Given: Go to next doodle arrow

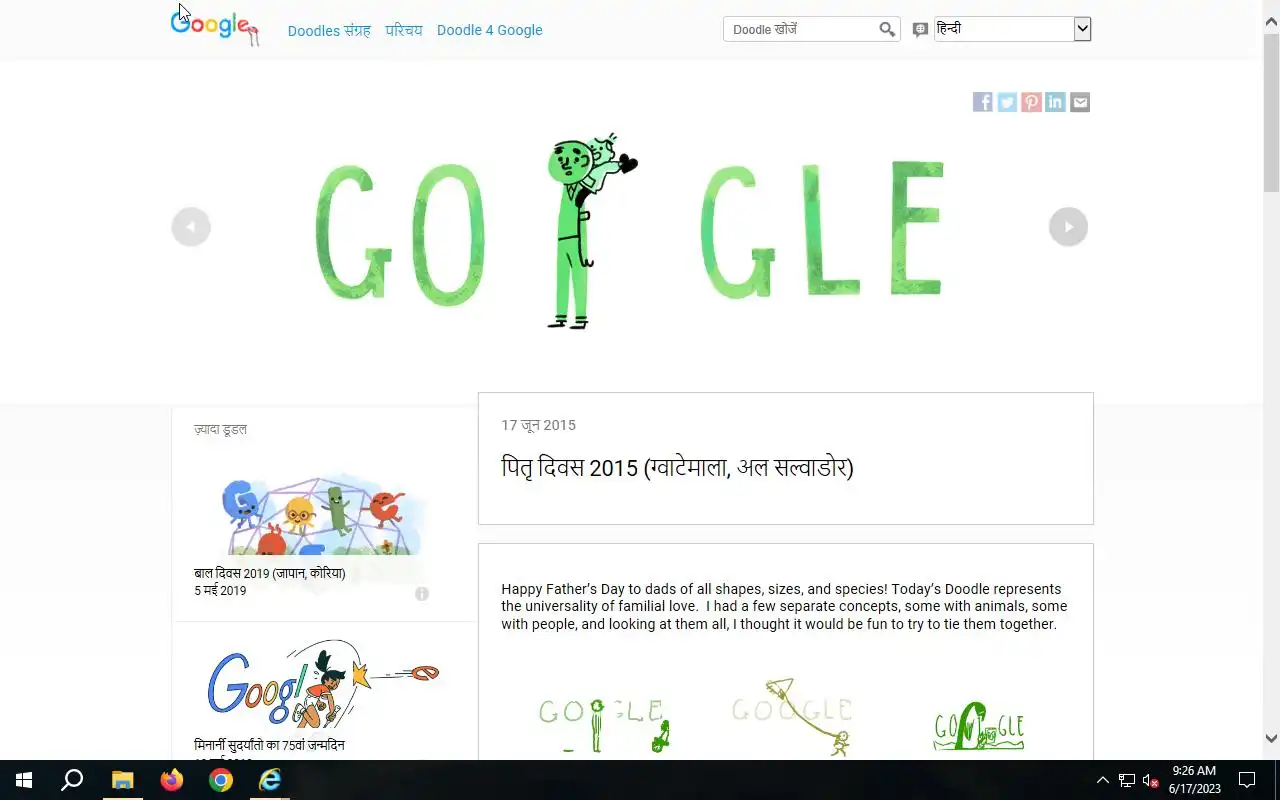Looking at the screenshot, I should point(1068,227).
